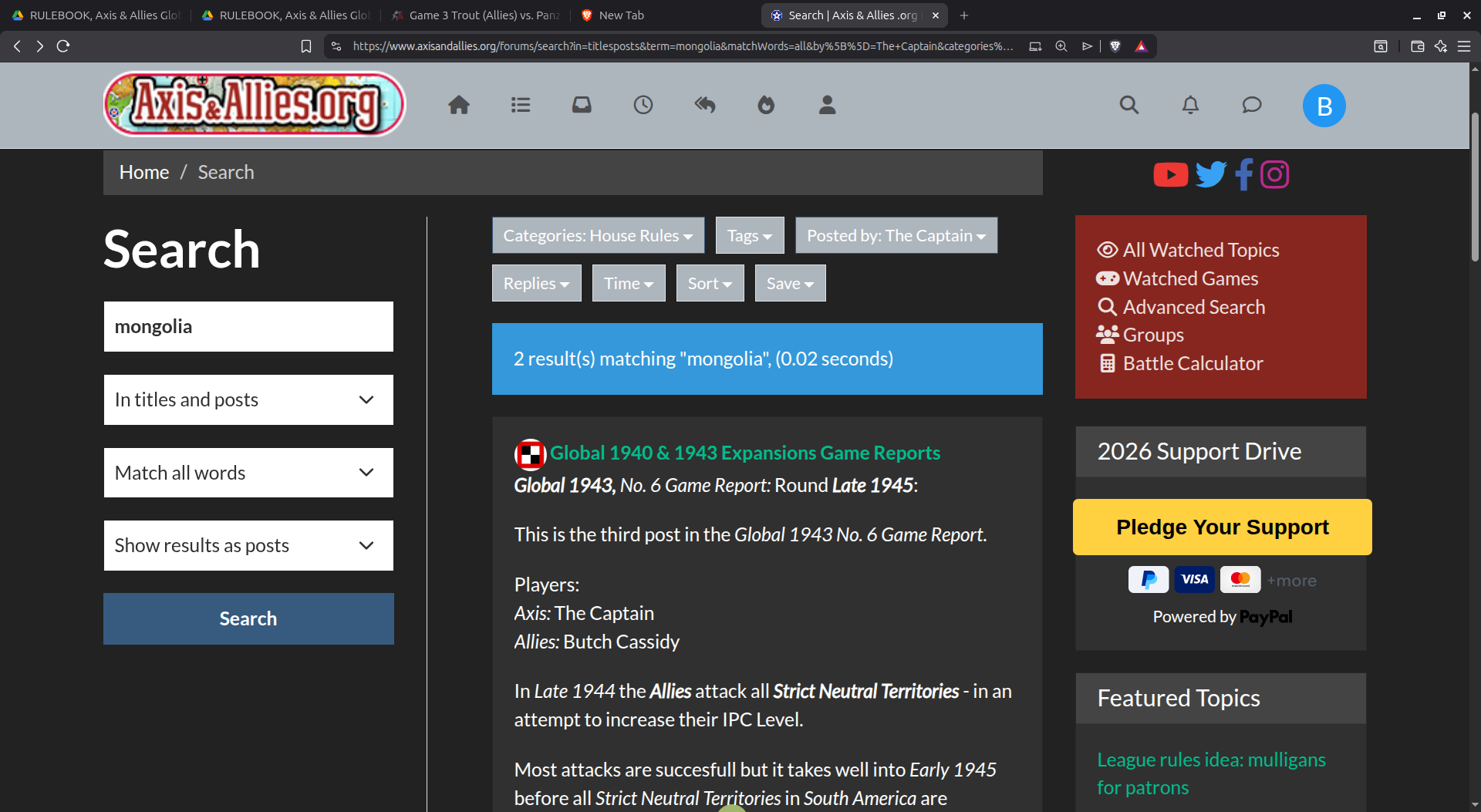Image resolution: width=1481 pixels, height=812 pixels.
Task: Go home using the house icon
Action: tap(458, 105)
